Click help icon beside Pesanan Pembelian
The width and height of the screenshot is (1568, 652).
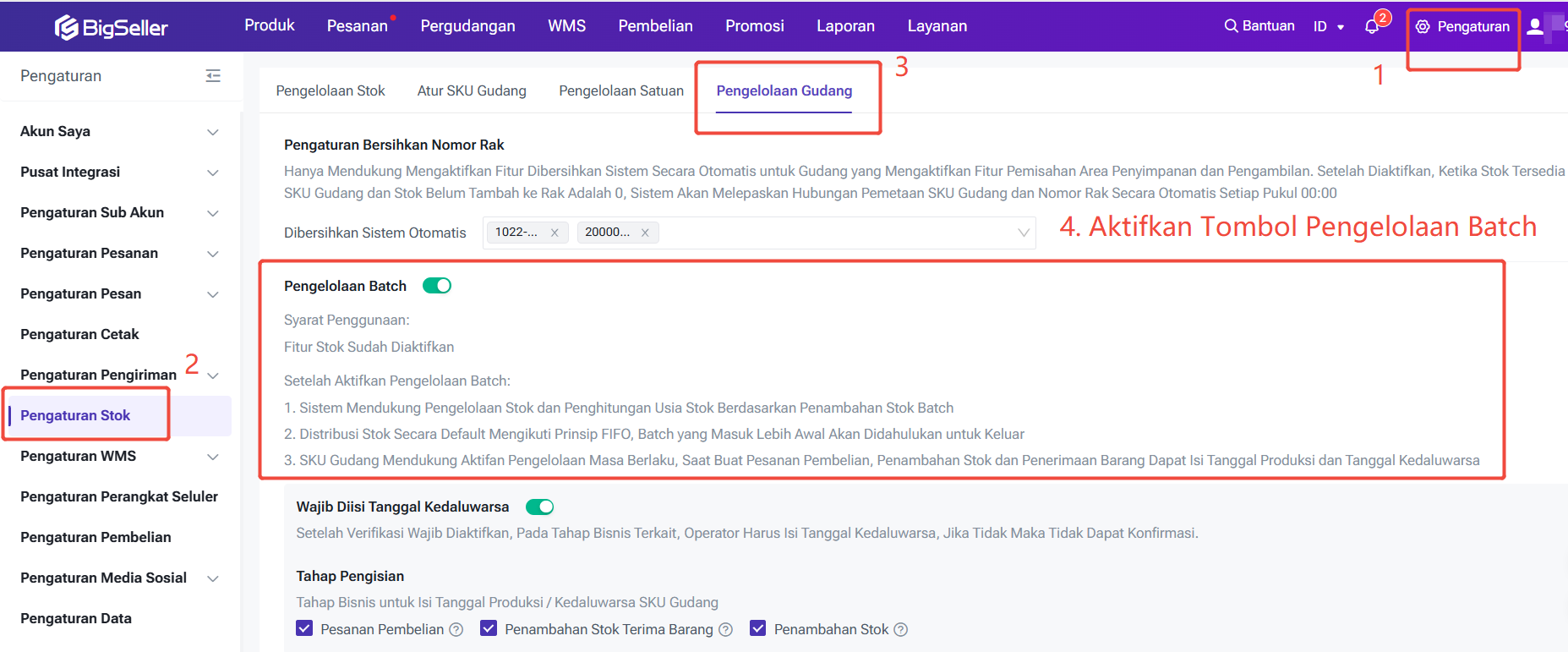click(x=456, y=630)
